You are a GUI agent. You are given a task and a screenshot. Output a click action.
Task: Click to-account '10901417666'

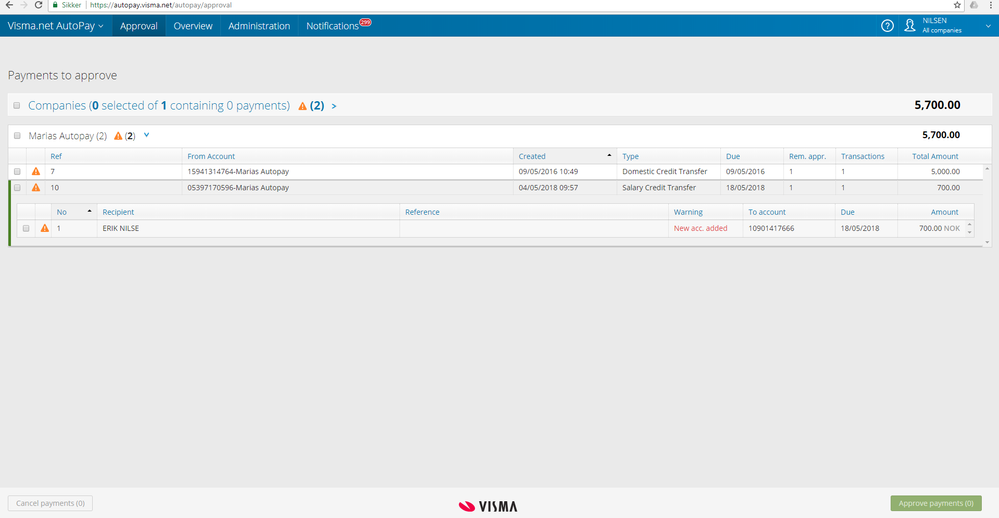[771, 228]
